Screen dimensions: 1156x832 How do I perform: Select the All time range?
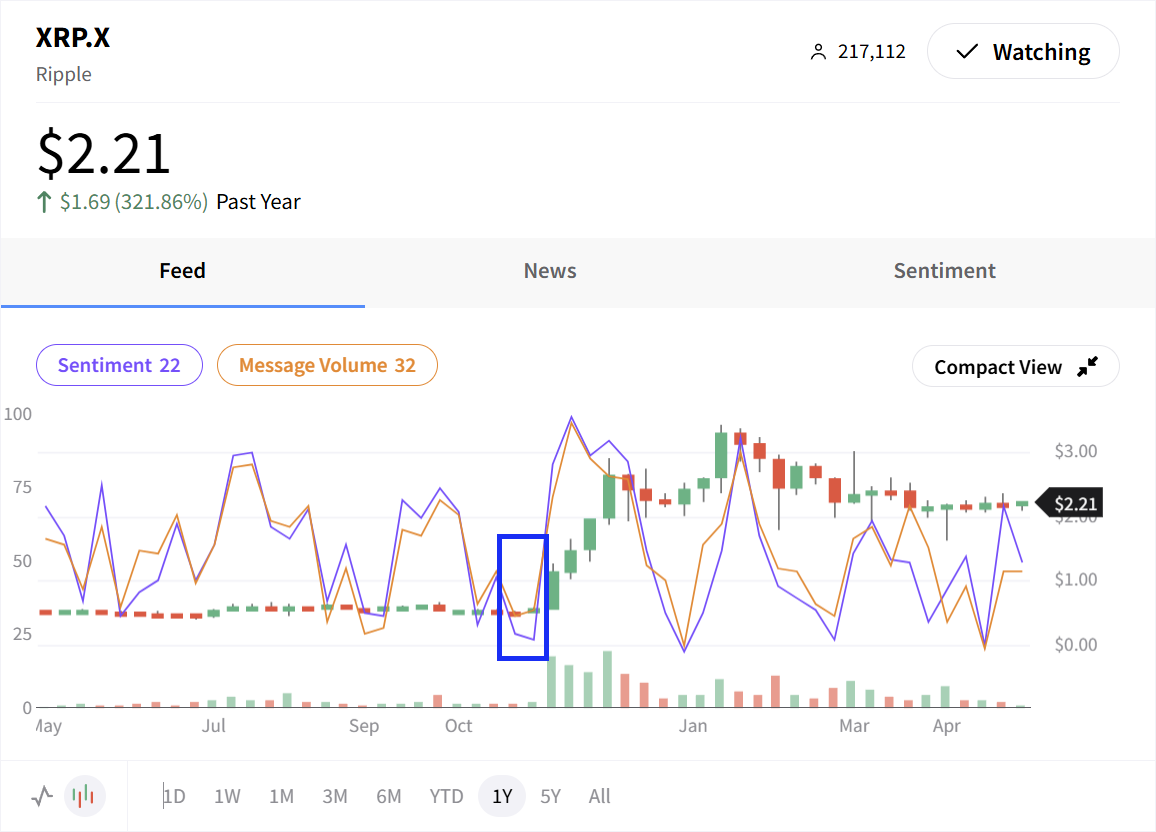pos(599,796)
